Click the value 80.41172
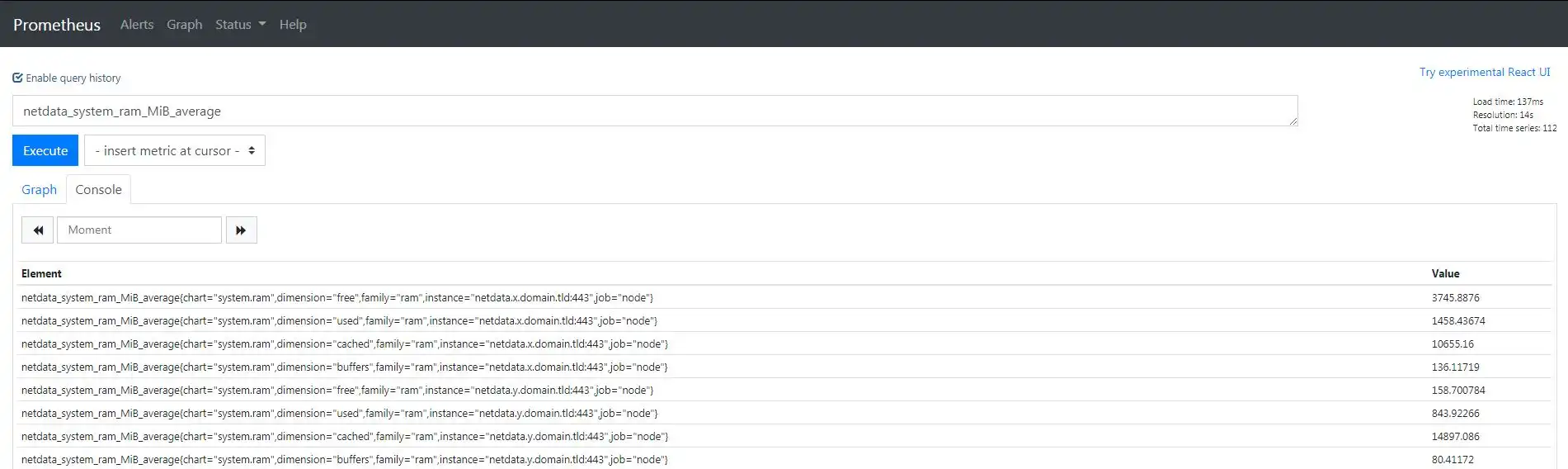This screenshot has width=1568, height=469. tap(1453, 459)
